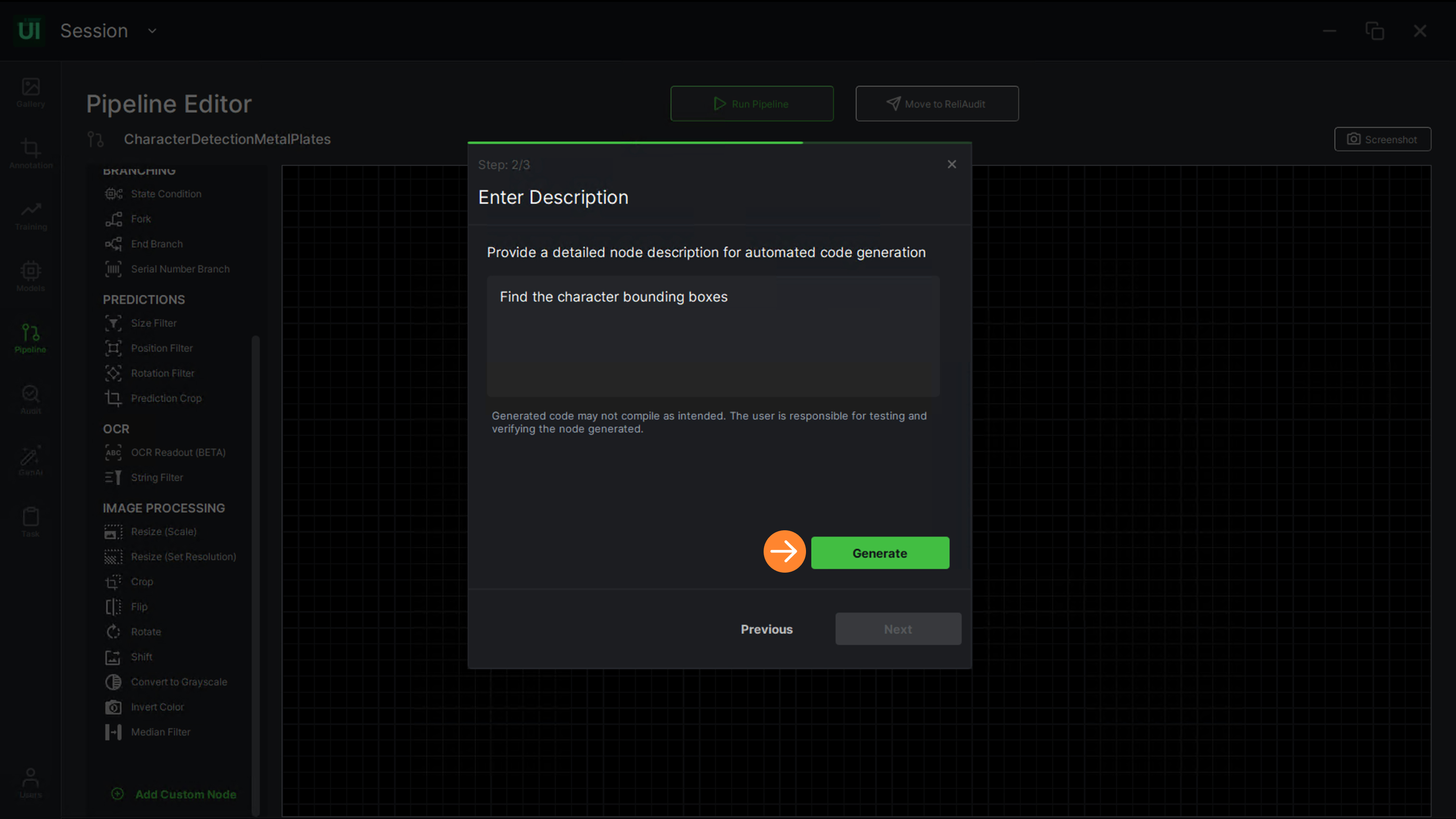Select the Rotate node icon

(114, 631)
